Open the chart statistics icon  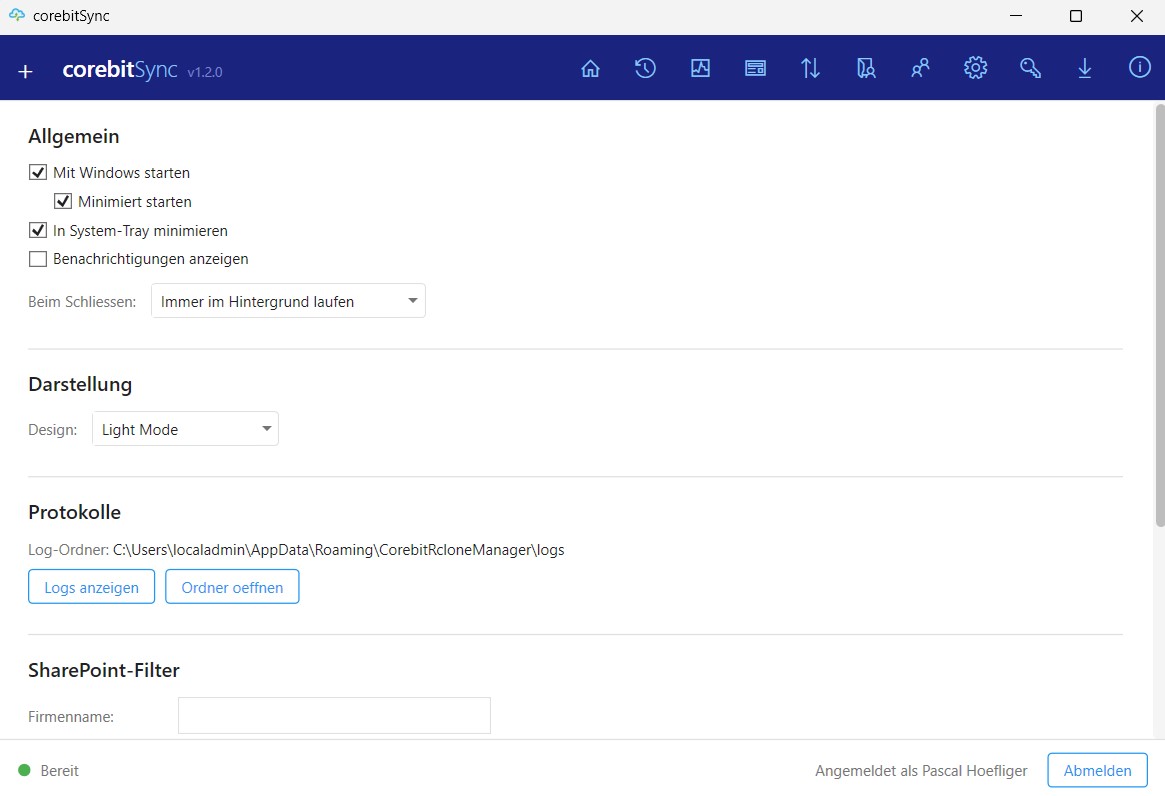(x=700, y=69)
